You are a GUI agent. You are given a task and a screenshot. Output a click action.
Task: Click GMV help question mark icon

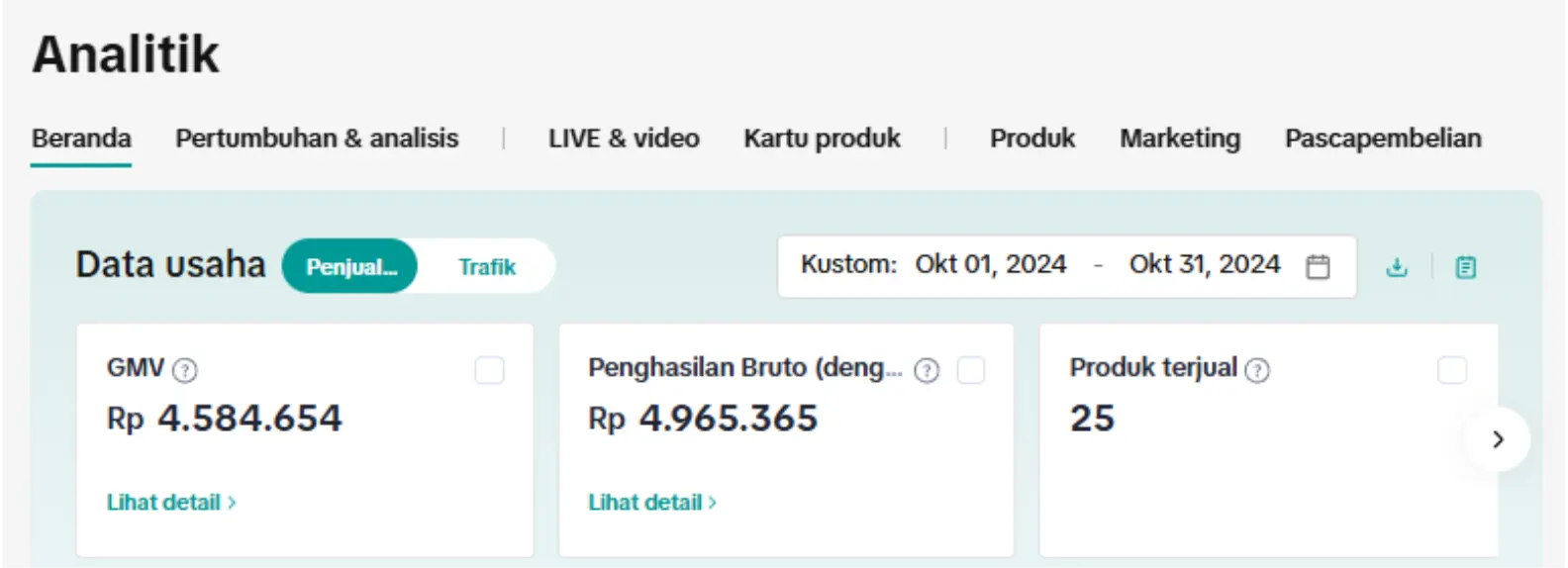point(185,370)
